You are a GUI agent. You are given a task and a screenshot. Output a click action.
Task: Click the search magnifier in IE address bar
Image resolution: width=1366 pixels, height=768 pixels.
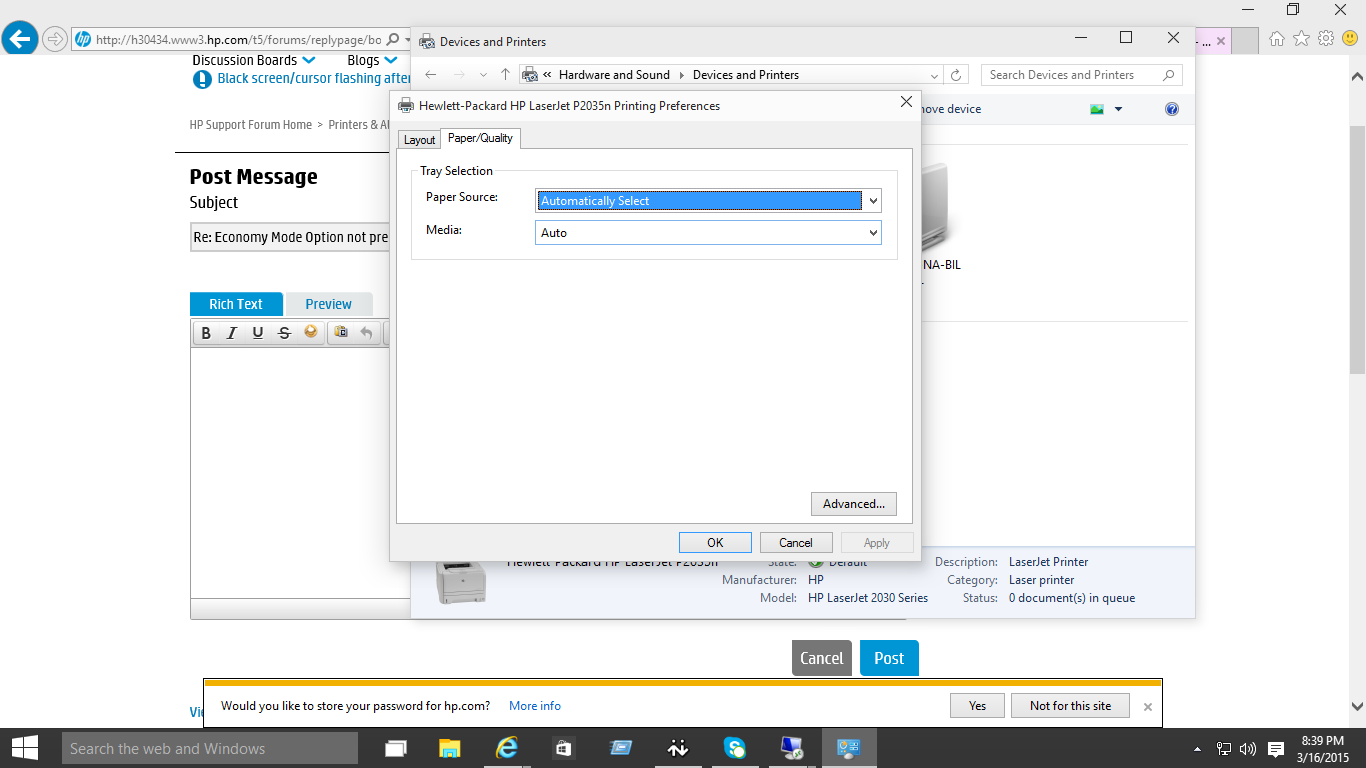click(393, 40)
